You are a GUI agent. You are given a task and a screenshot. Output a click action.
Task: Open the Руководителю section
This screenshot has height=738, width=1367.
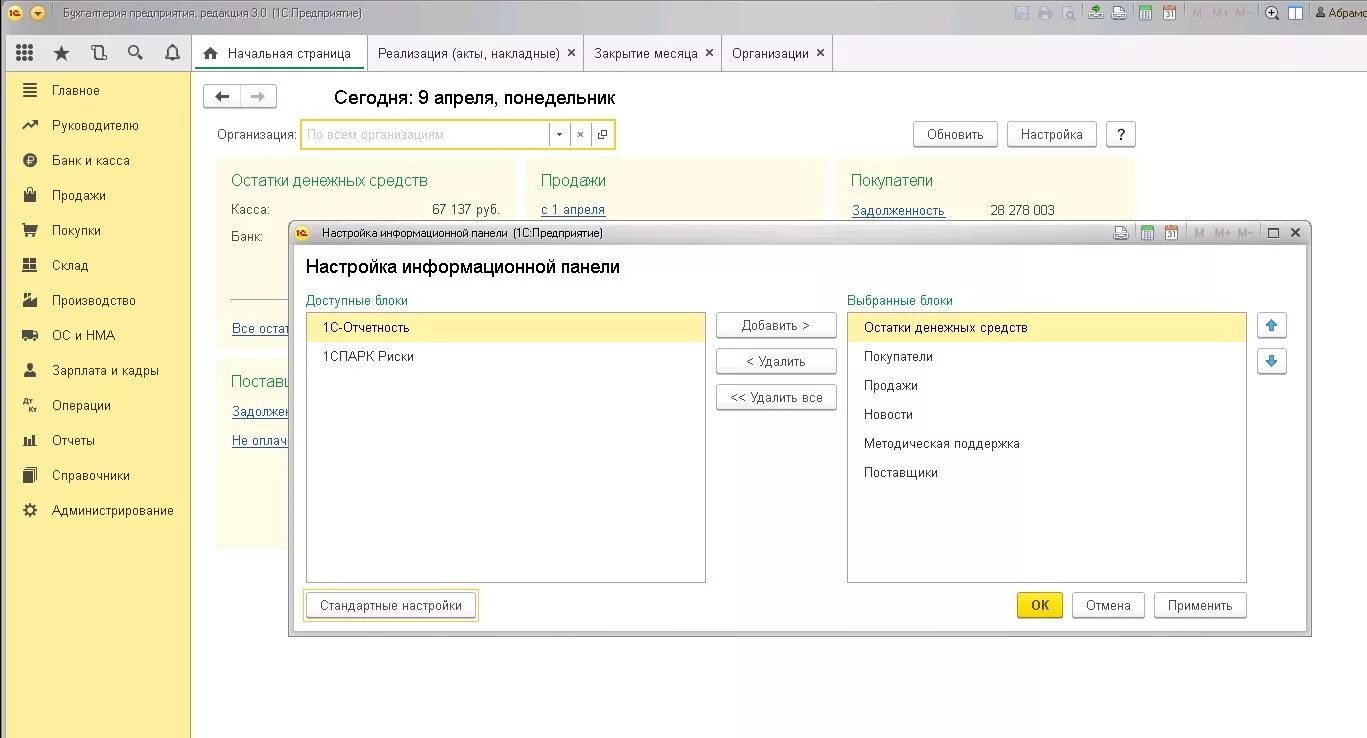pos(97,125)
